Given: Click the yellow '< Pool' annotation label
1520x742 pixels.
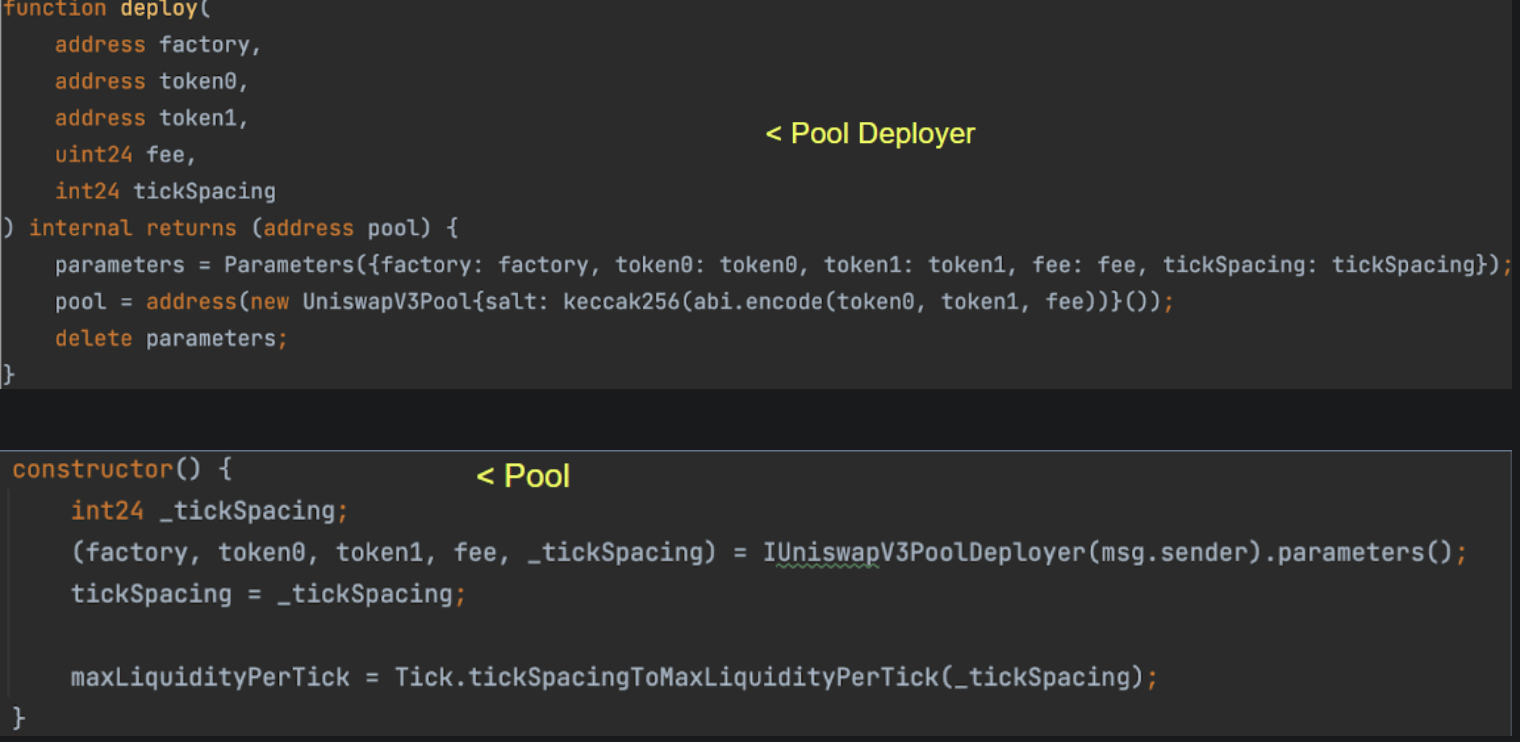Looking at the screenshot, I should point(523,476).
